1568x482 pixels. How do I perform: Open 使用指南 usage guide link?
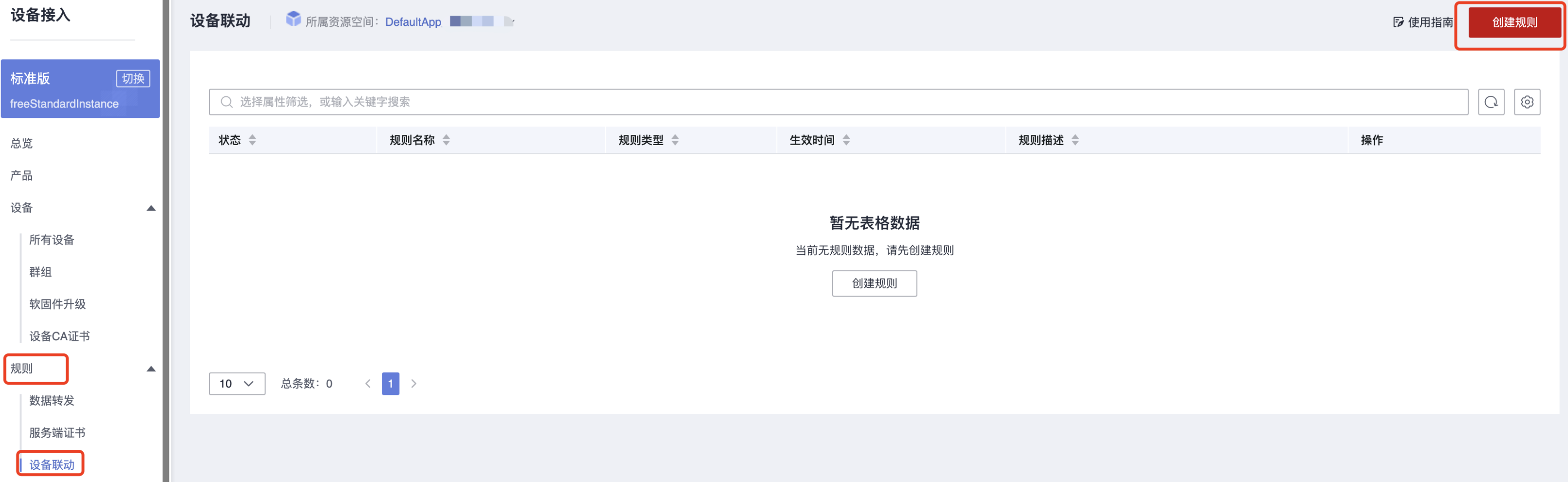(x=1423, y=22)
